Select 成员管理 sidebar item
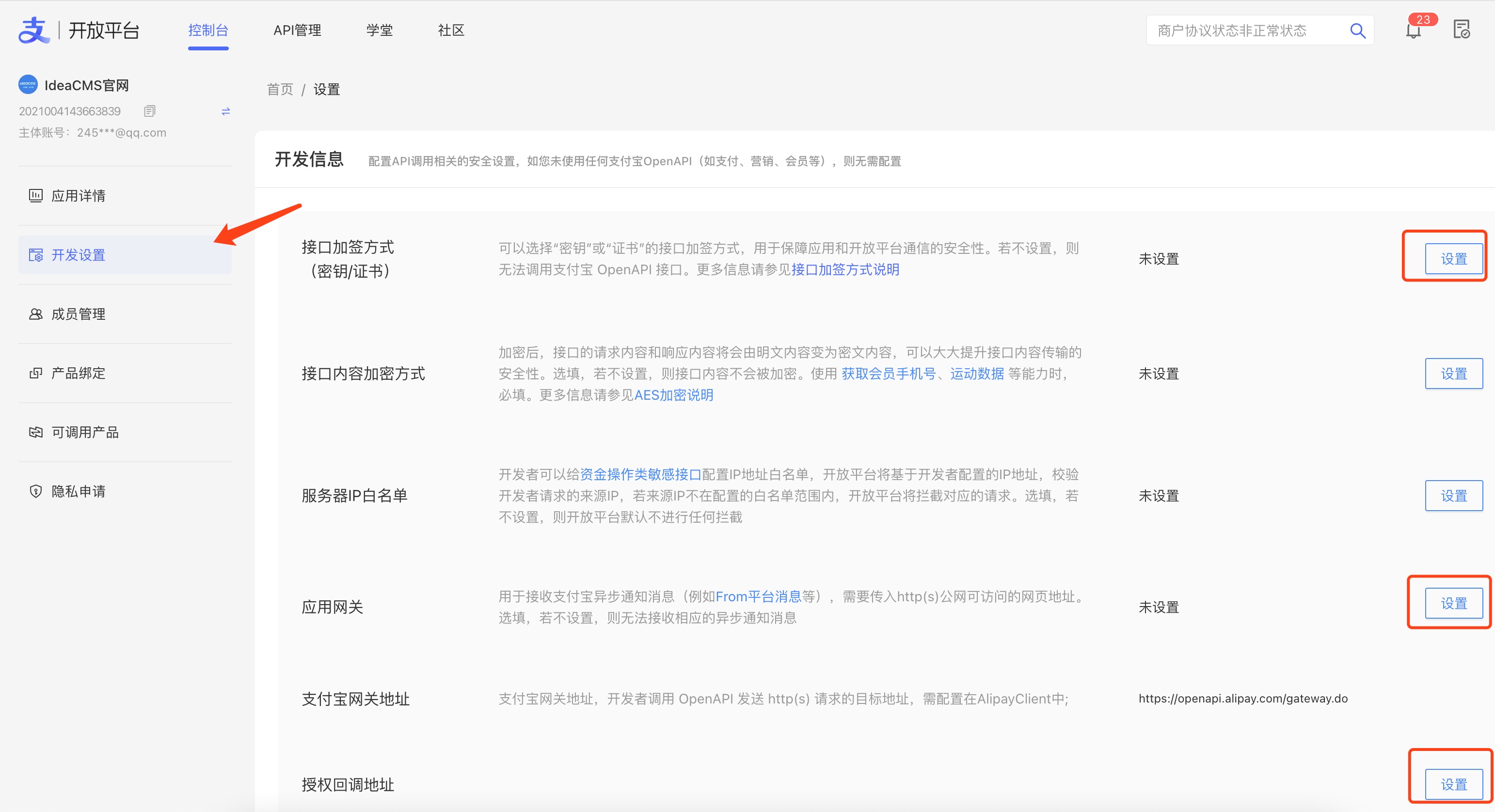The image size is (1495, 812). (79, 314)
